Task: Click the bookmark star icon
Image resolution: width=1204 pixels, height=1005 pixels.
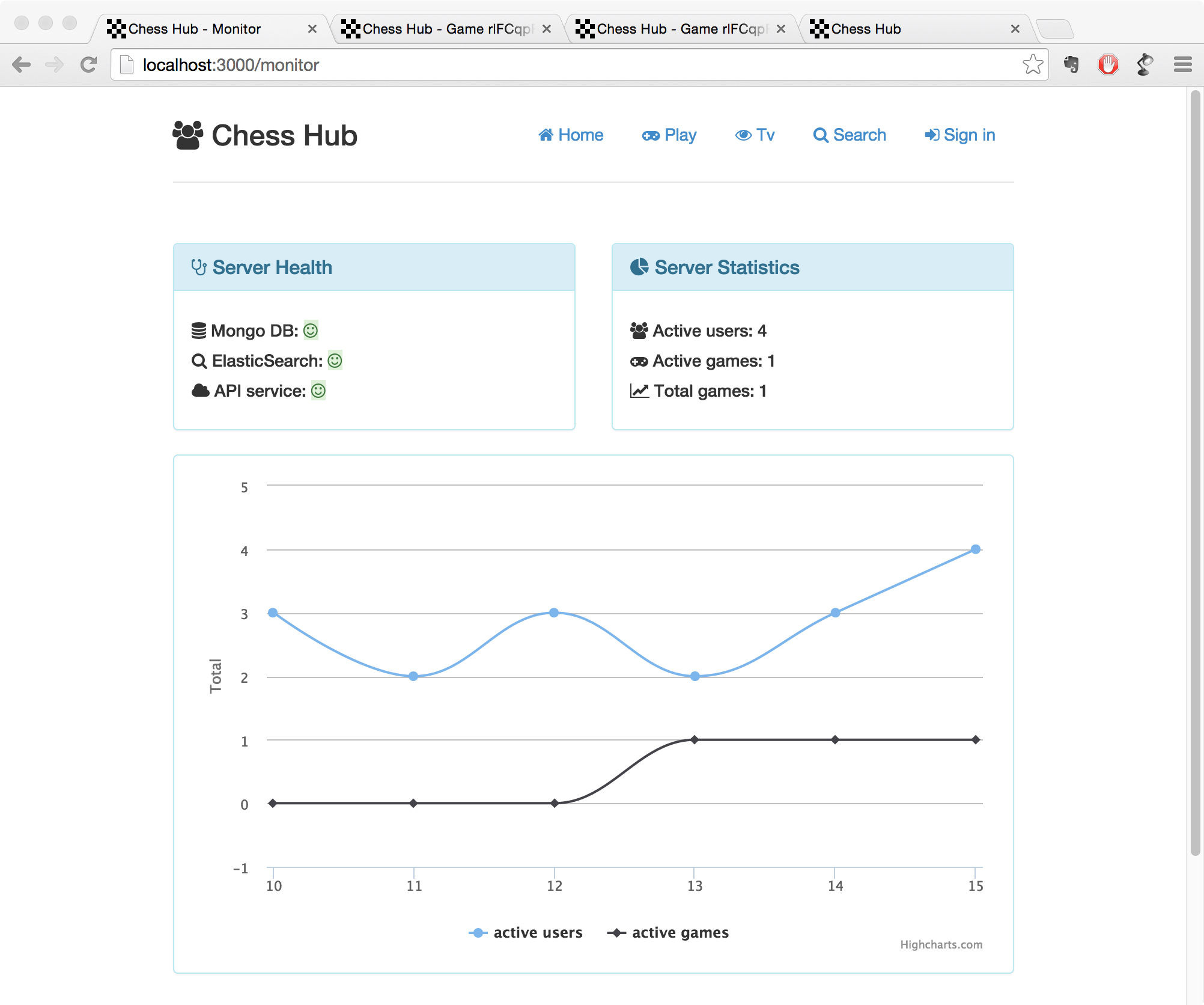Action: point(1032,64)
